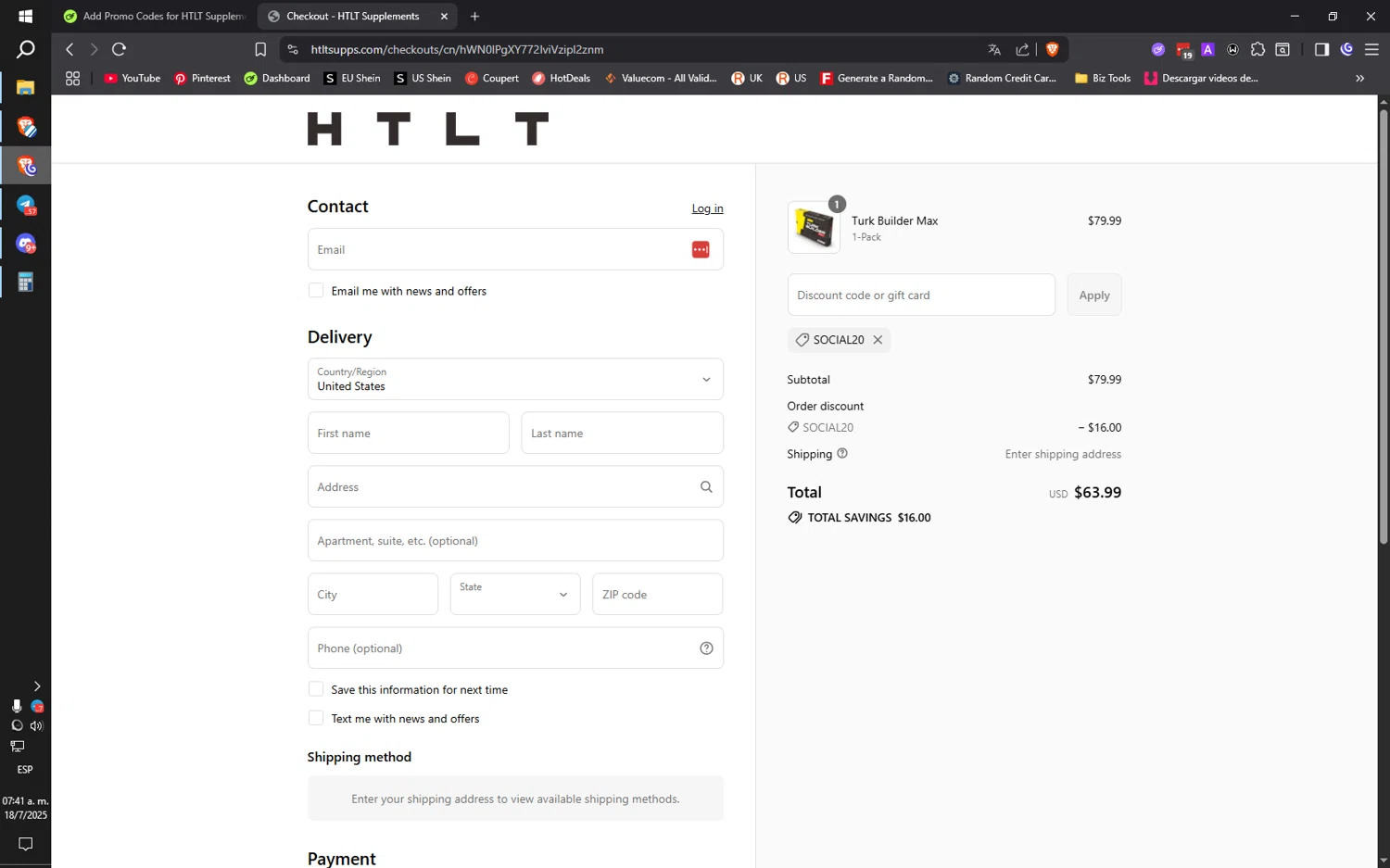
Task: Open Coupert bookmark
Action: pyautogui.click(x=491, y=79)
